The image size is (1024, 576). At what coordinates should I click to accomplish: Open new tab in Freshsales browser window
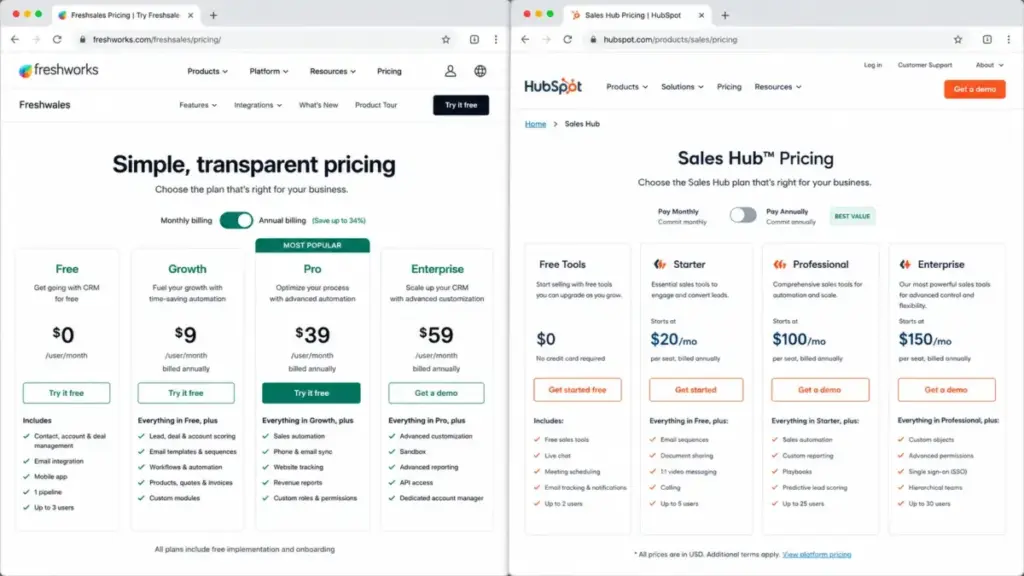(x=214, y=15)
